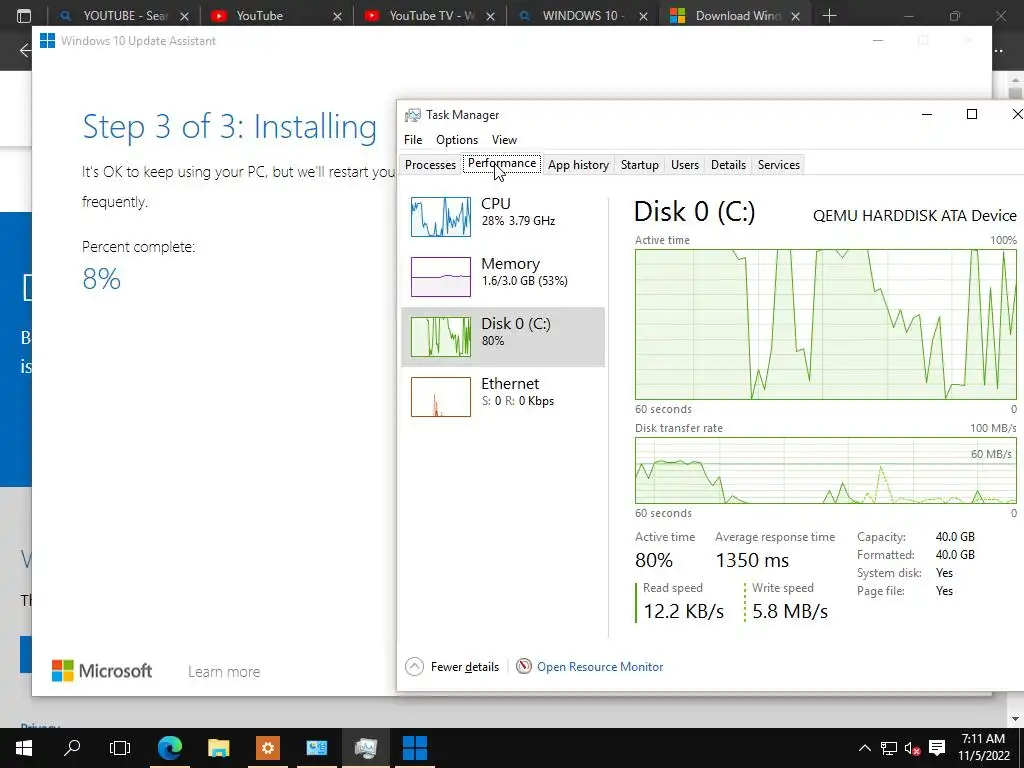Switch to the Startup tab
This screenshot has height=768, width=1024.
(x=639, y=165)
